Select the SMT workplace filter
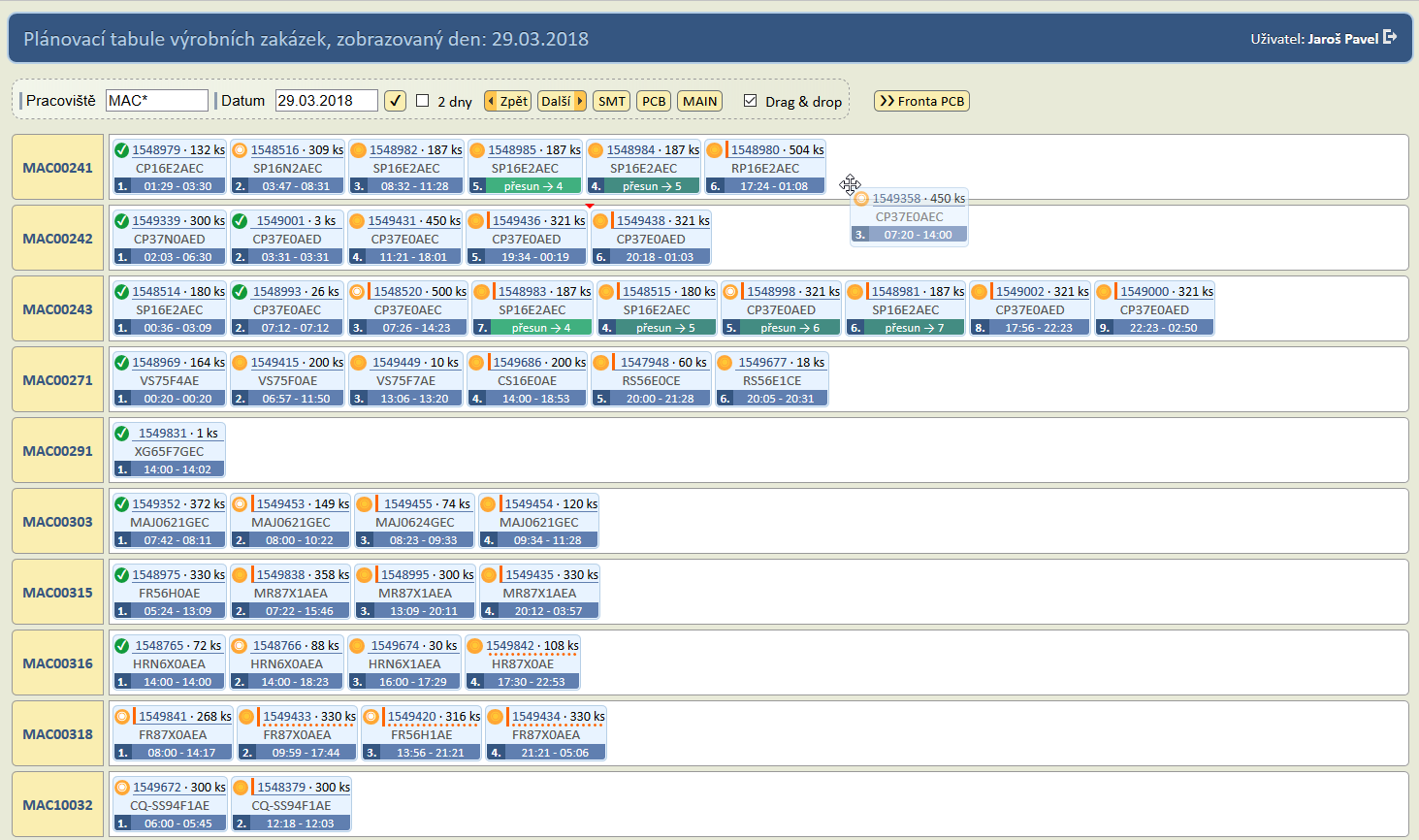 [x=611, y=101]
